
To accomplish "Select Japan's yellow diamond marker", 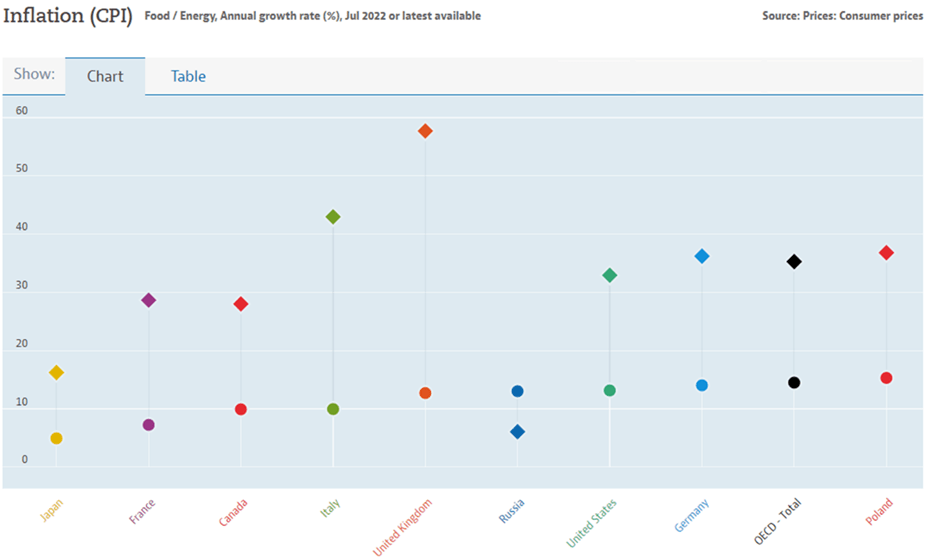I will (x=56, y=373).
